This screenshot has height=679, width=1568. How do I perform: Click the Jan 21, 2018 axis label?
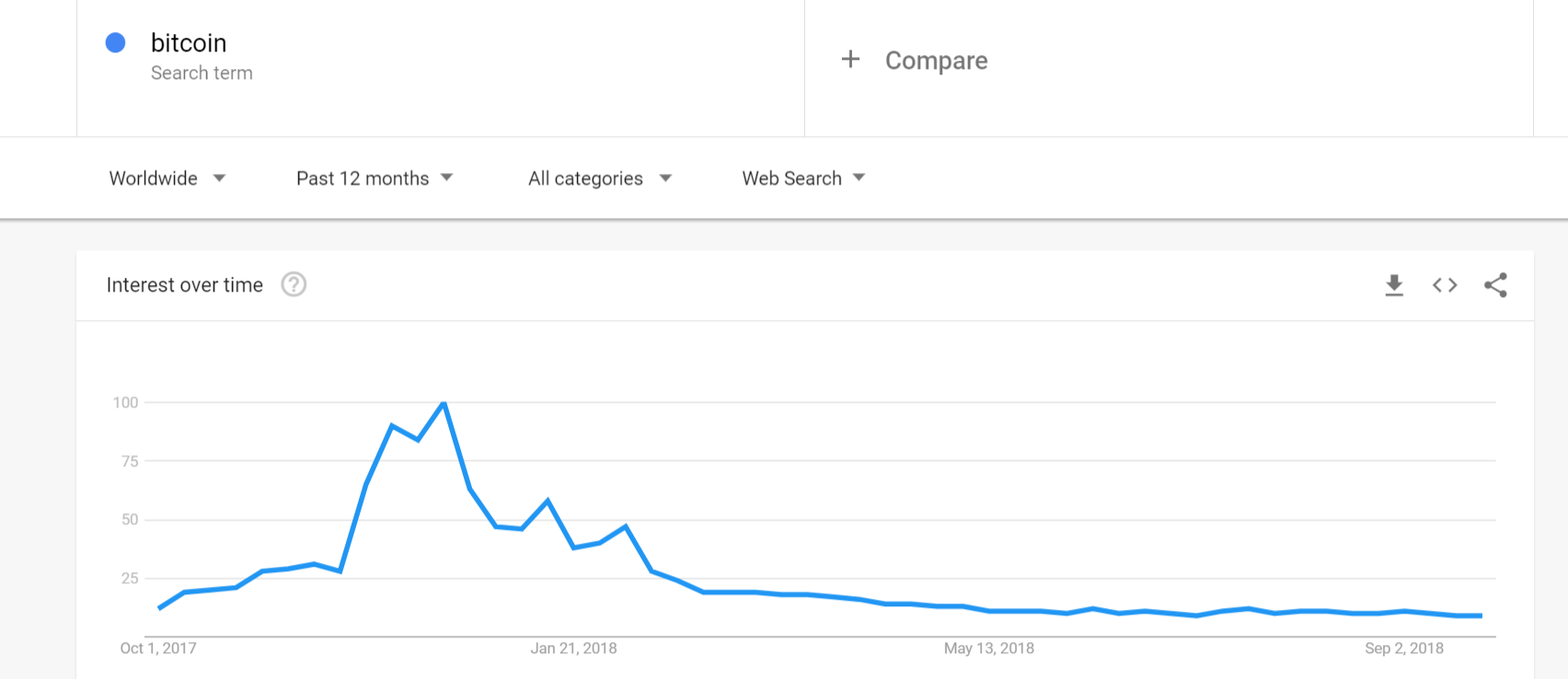[x=573, y=649]
